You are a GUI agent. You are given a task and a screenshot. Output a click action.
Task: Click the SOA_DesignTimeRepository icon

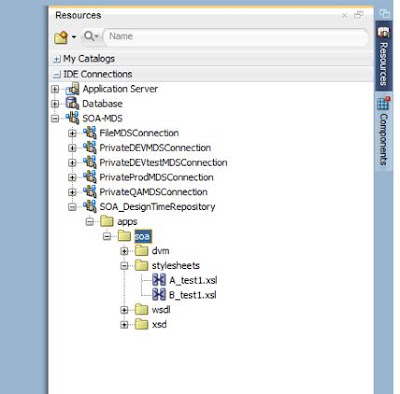tap(90, 206)
